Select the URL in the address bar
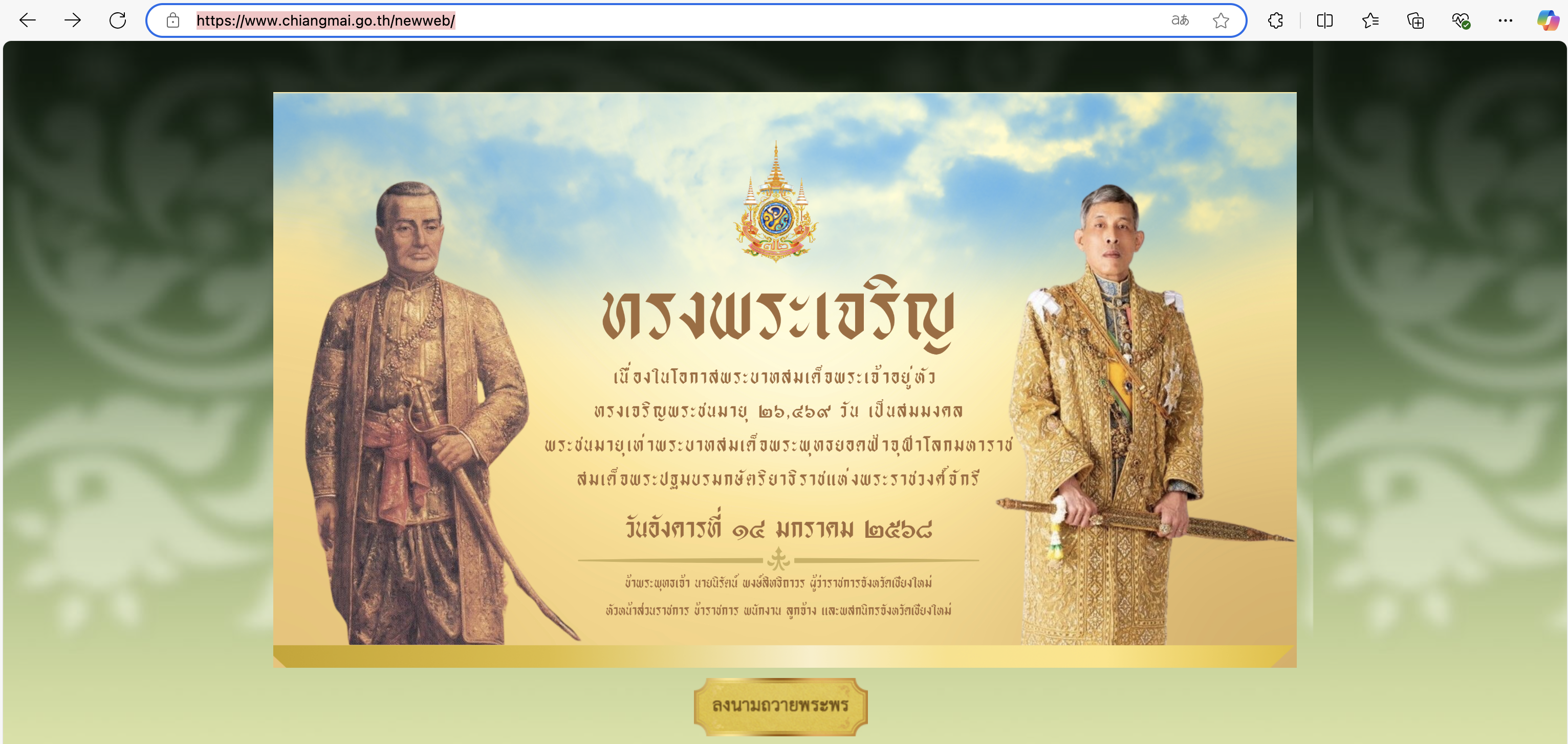The height and width of the screenshot is (744, 1568). [325, 20]
